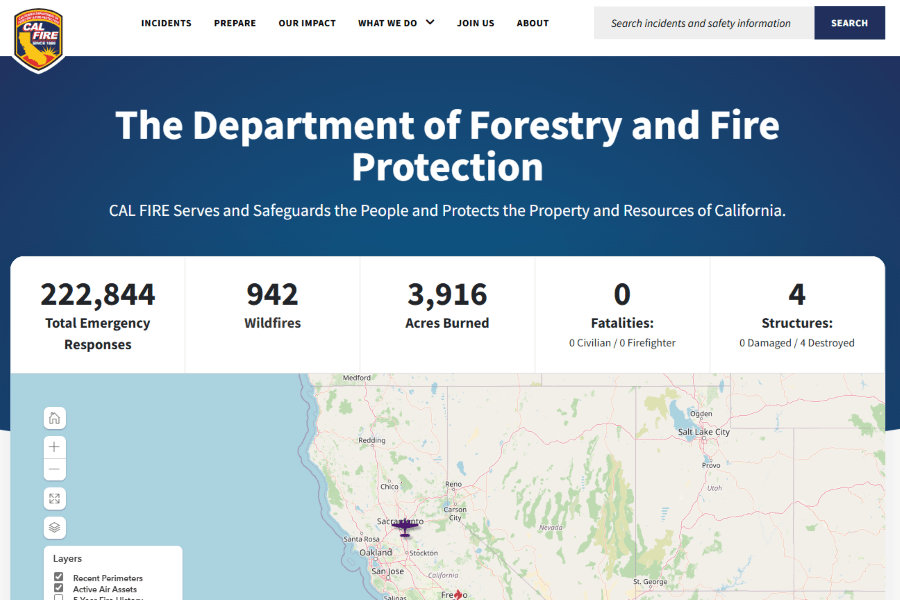Image resolution: width=900 pixels, height=600 pixels.
Task: Click the Medford label on map
Action: [x=356, y=378]
